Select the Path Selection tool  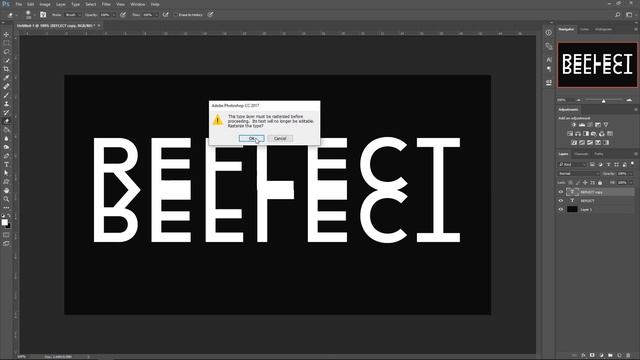pyautogui.click(x=6, y=173)
